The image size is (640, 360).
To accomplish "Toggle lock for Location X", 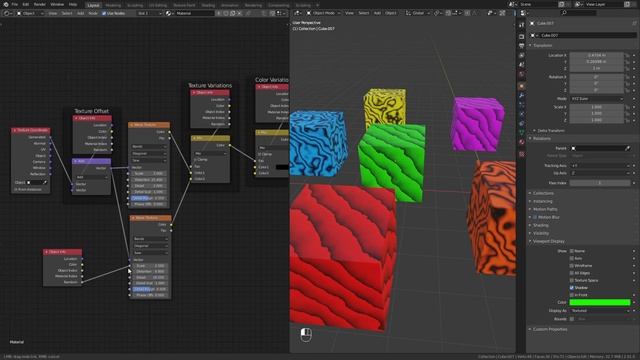I will pos(628,55).
